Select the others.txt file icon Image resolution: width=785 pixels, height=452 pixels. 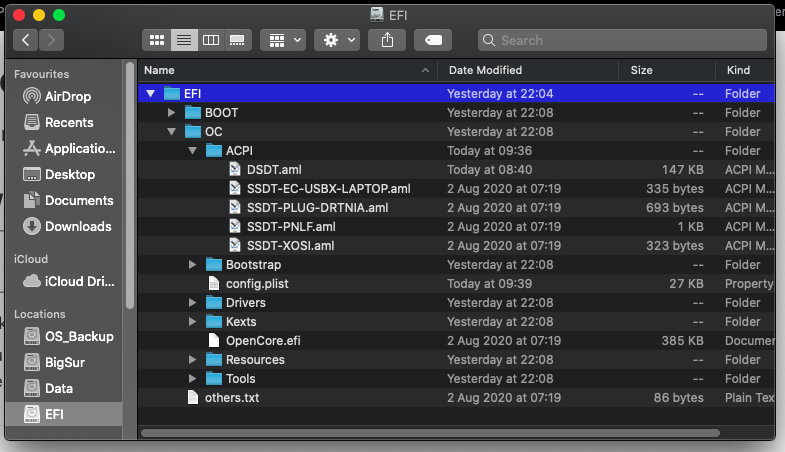click(x=192, y=398)
